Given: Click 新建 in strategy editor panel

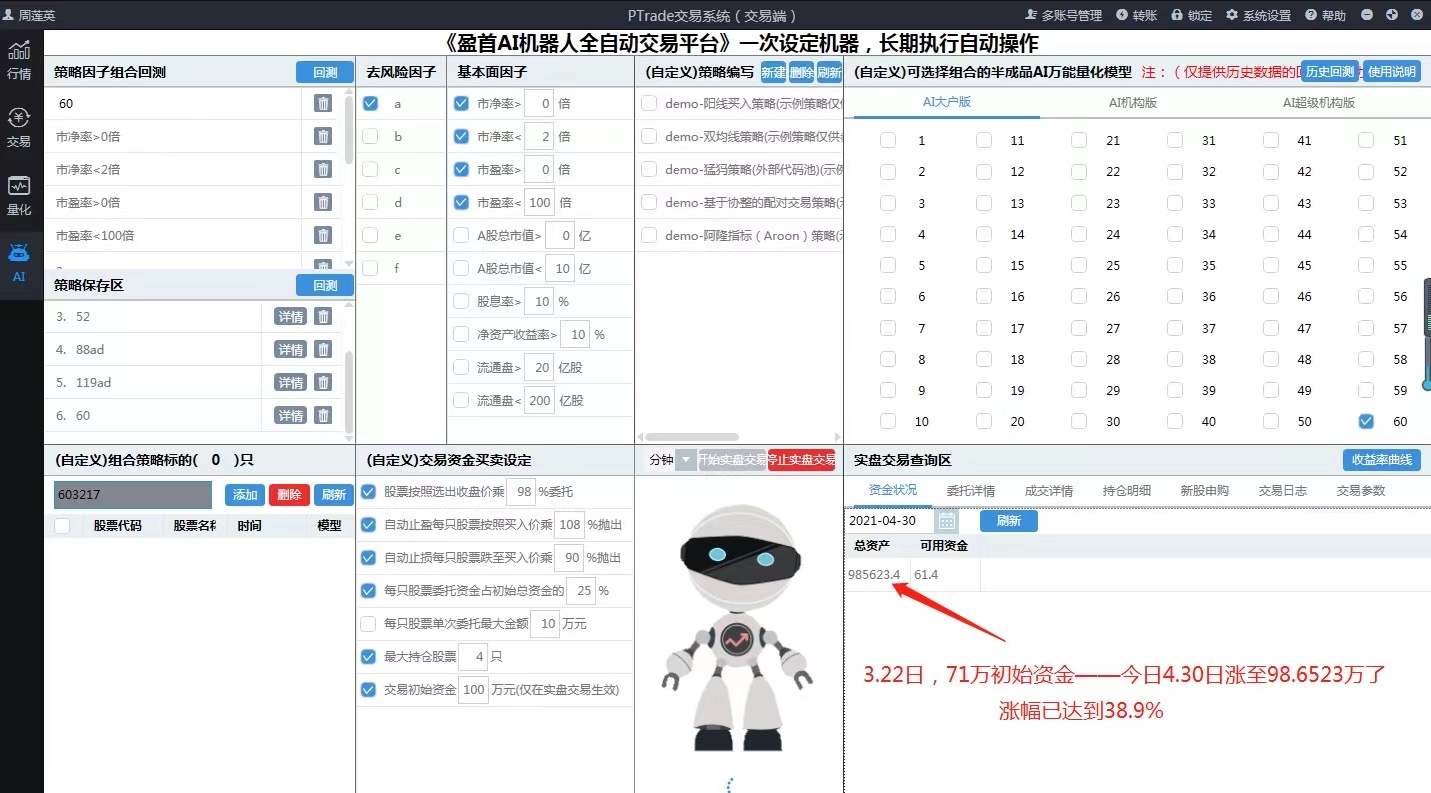Looking at the screenshot, I should [x=773, y=72].
